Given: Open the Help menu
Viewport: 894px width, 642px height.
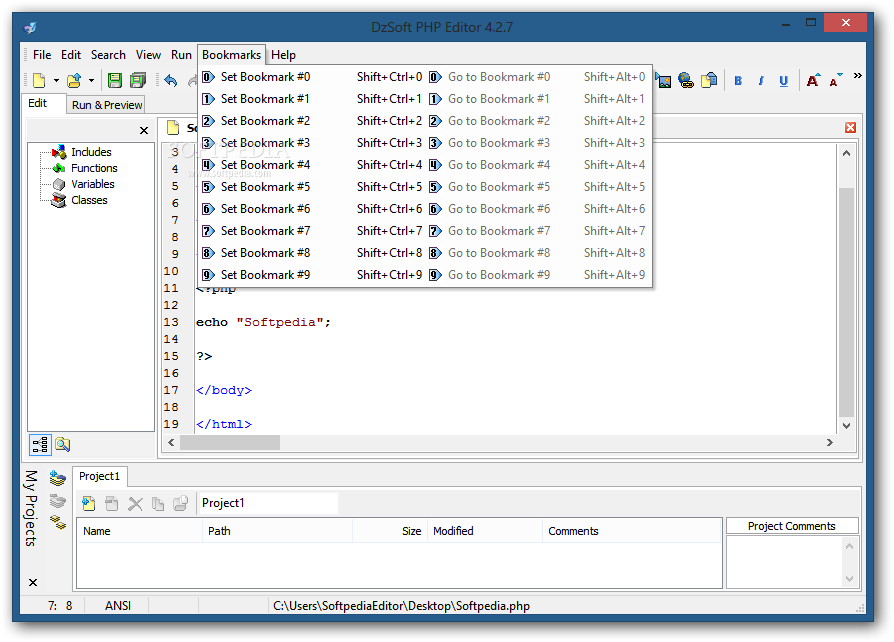Looking at the screenshot, I should click(x=283, y=55).
